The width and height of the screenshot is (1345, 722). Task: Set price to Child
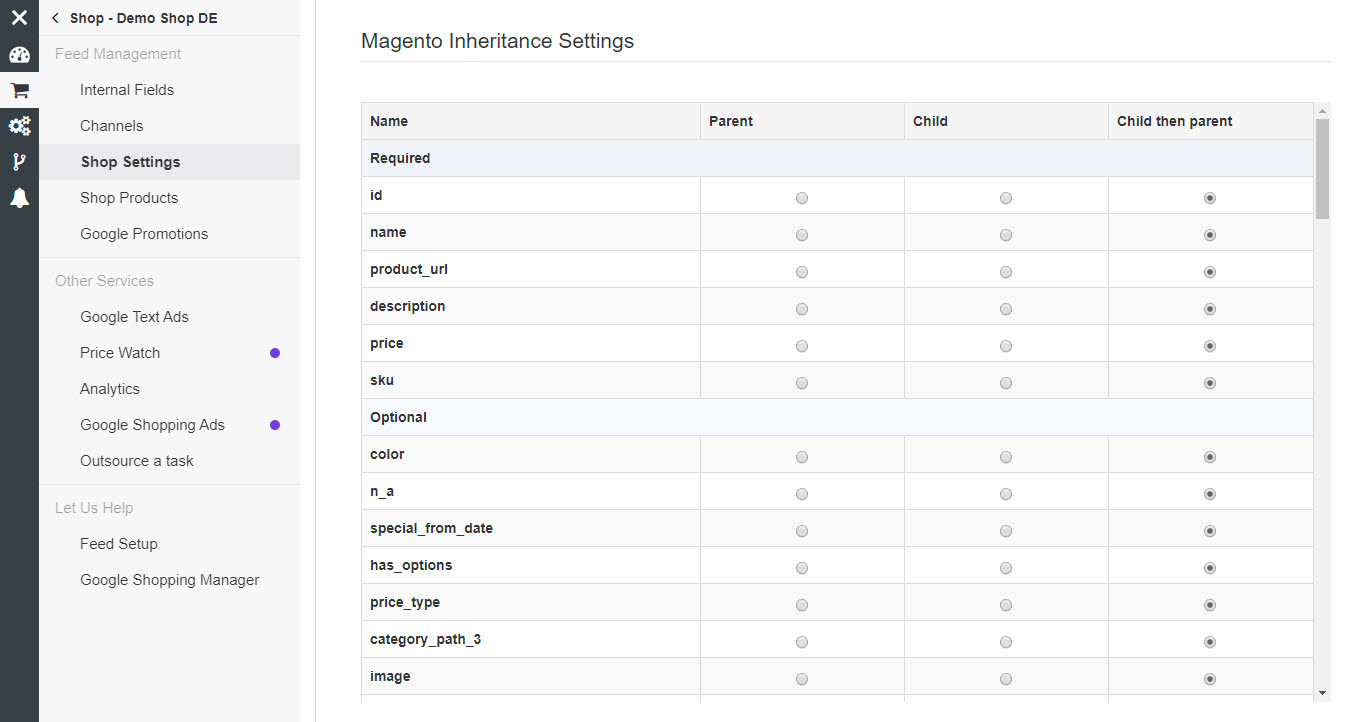click(x=1006, y=346)
